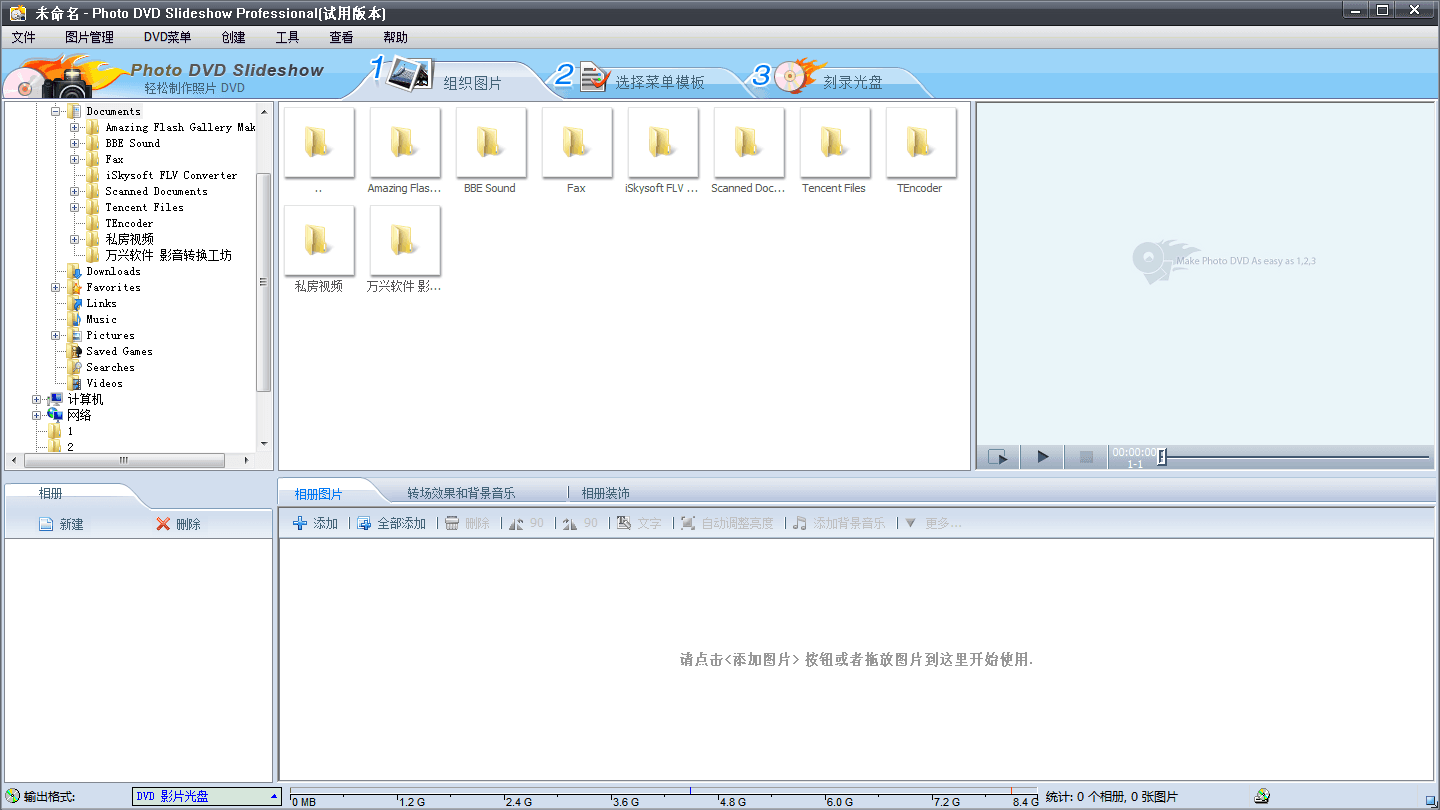Click Delete album (删除) red X icon

click(x=163, y=524)
